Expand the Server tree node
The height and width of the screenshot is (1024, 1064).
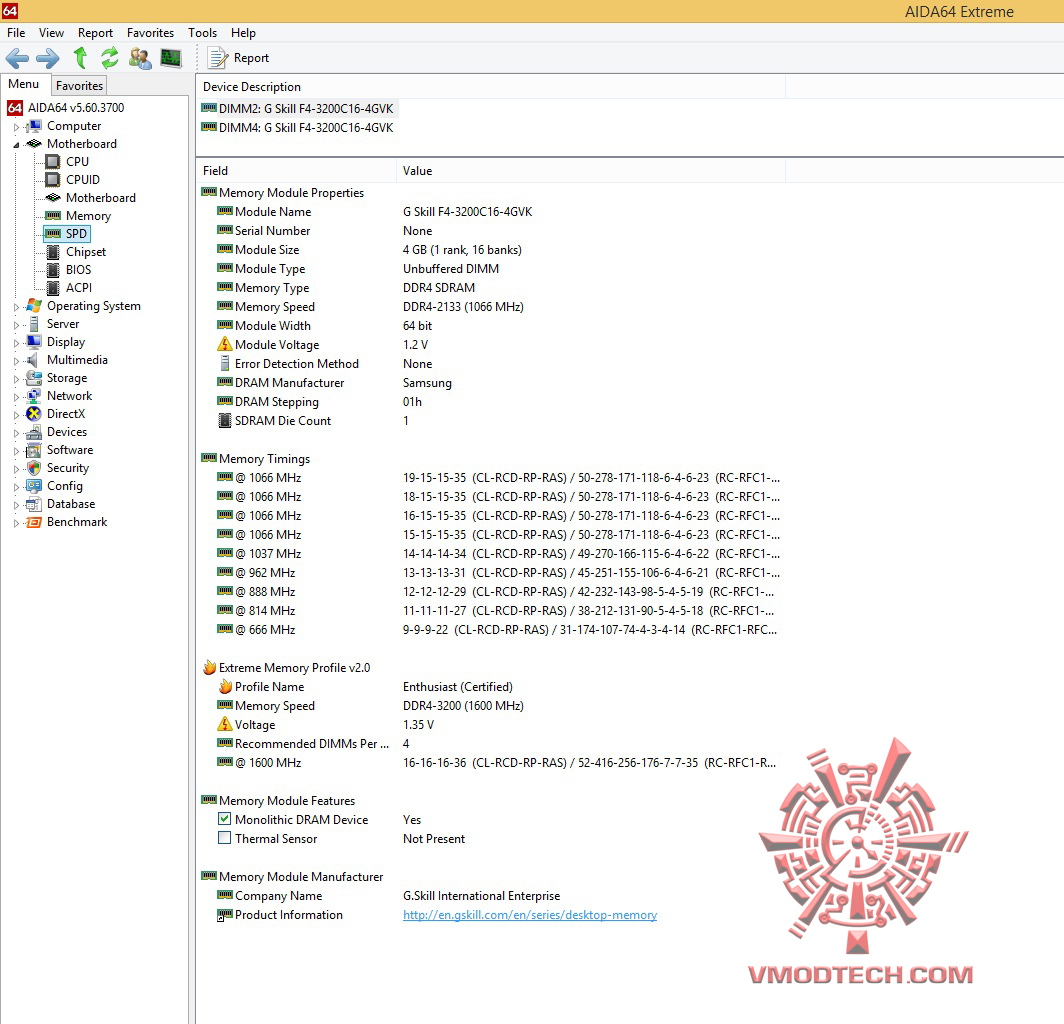(x=16, y=325)
